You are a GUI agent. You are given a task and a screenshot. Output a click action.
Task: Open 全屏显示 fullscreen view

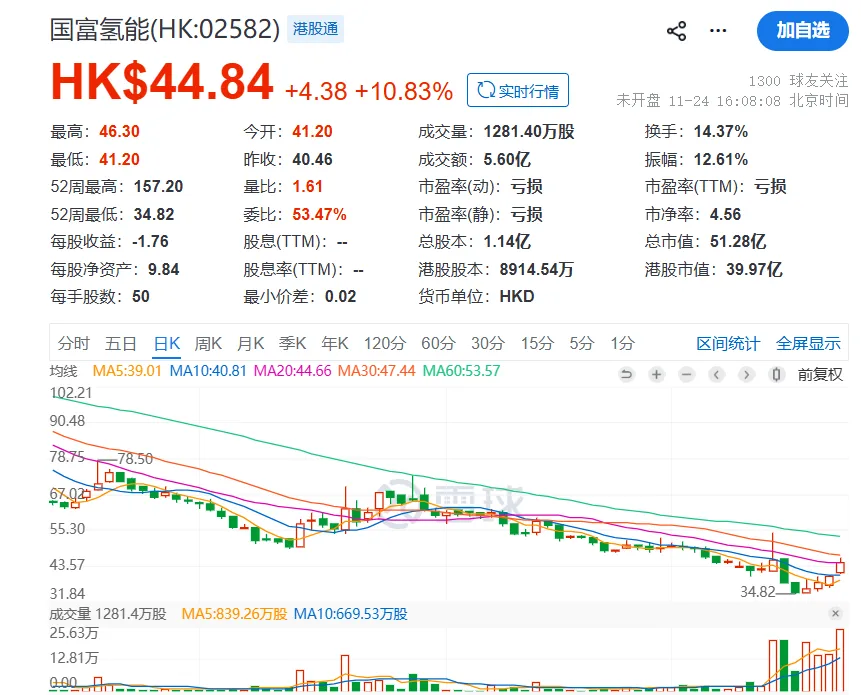pyautogui.click(x=808, y=344)
